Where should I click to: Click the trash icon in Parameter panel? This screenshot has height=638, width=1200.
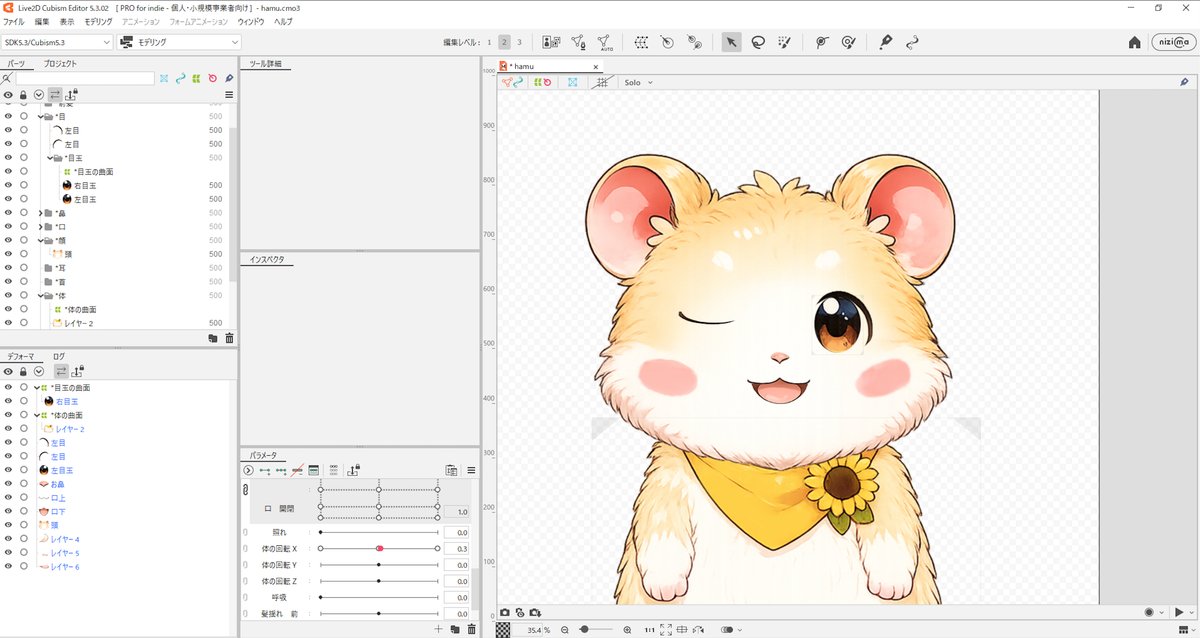(x=471, y=629)
